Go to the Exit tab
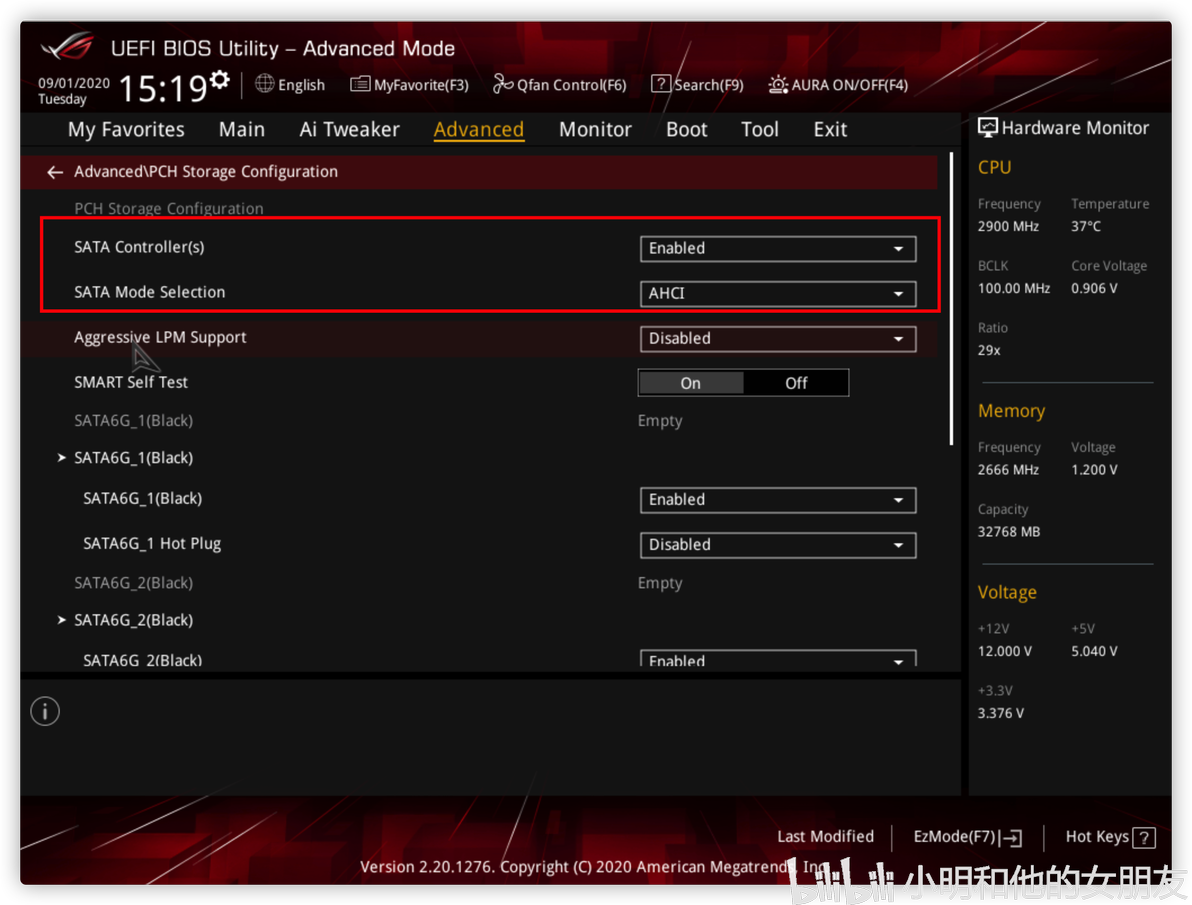 point(830,129)
